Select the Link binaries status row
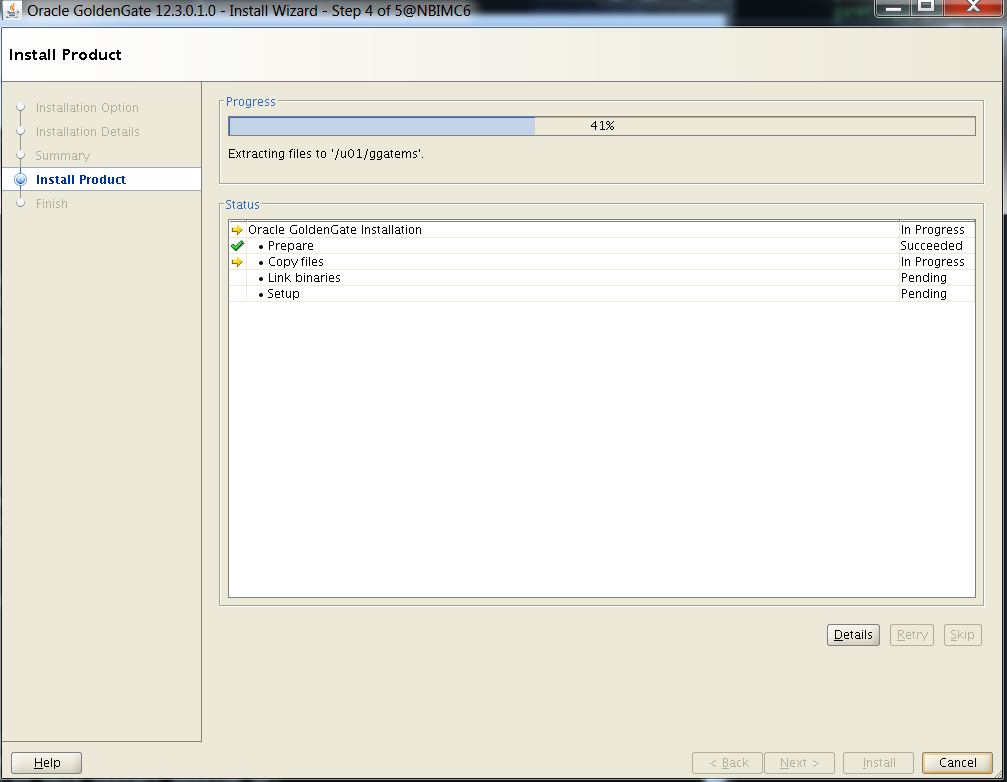 pos(304,278)
